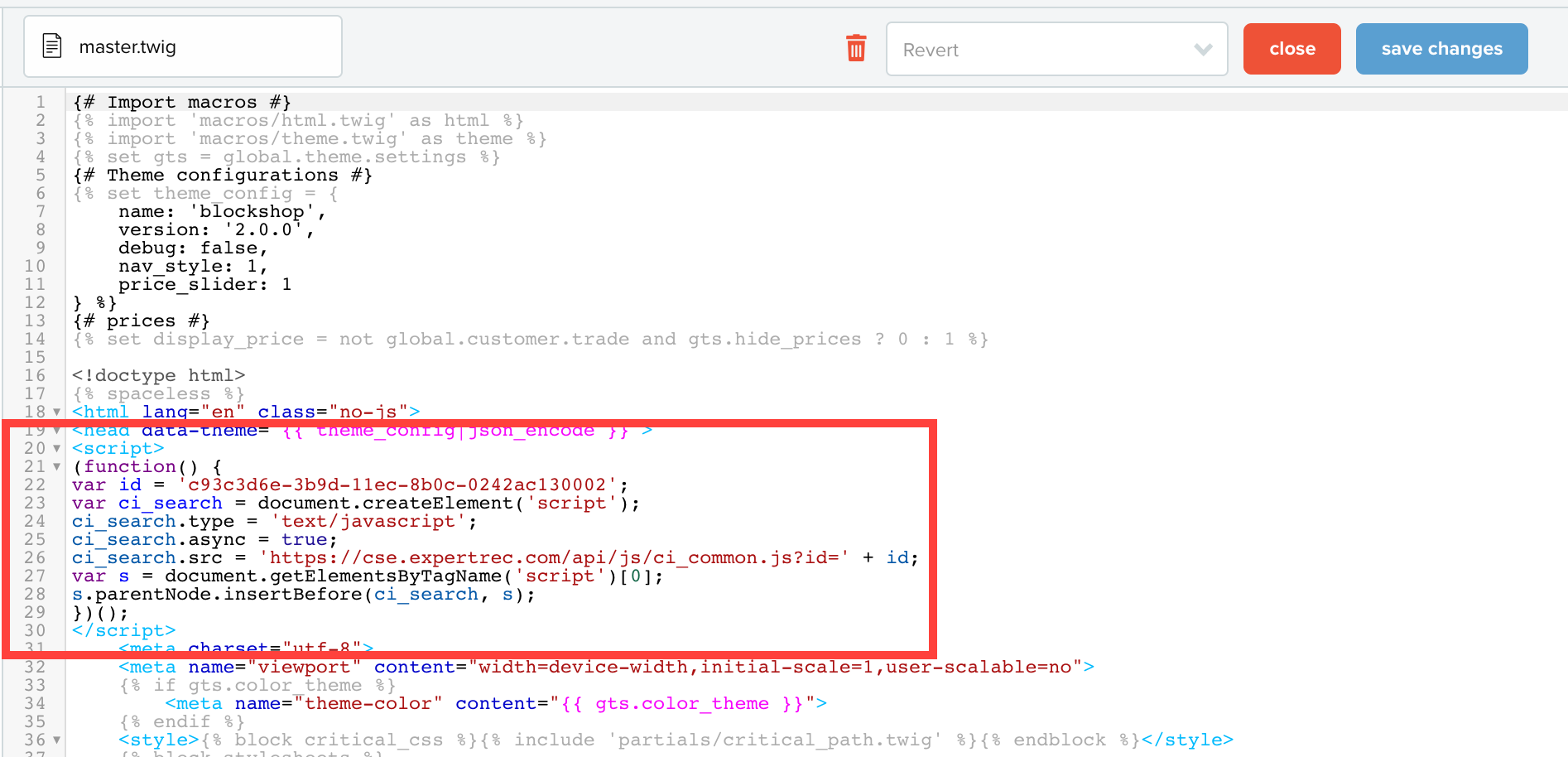Collapse the fold arrow at line 18
The image size is (1568, 757).
[57, 412]
